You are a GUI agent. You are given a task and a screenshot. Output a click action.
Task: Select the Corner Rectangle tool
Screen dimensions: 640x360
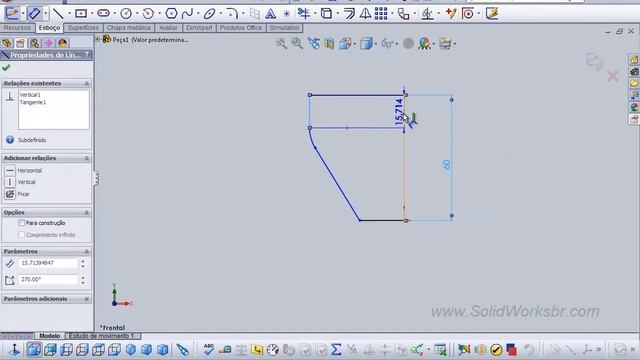pyautogui.click(x=81, y=14)
